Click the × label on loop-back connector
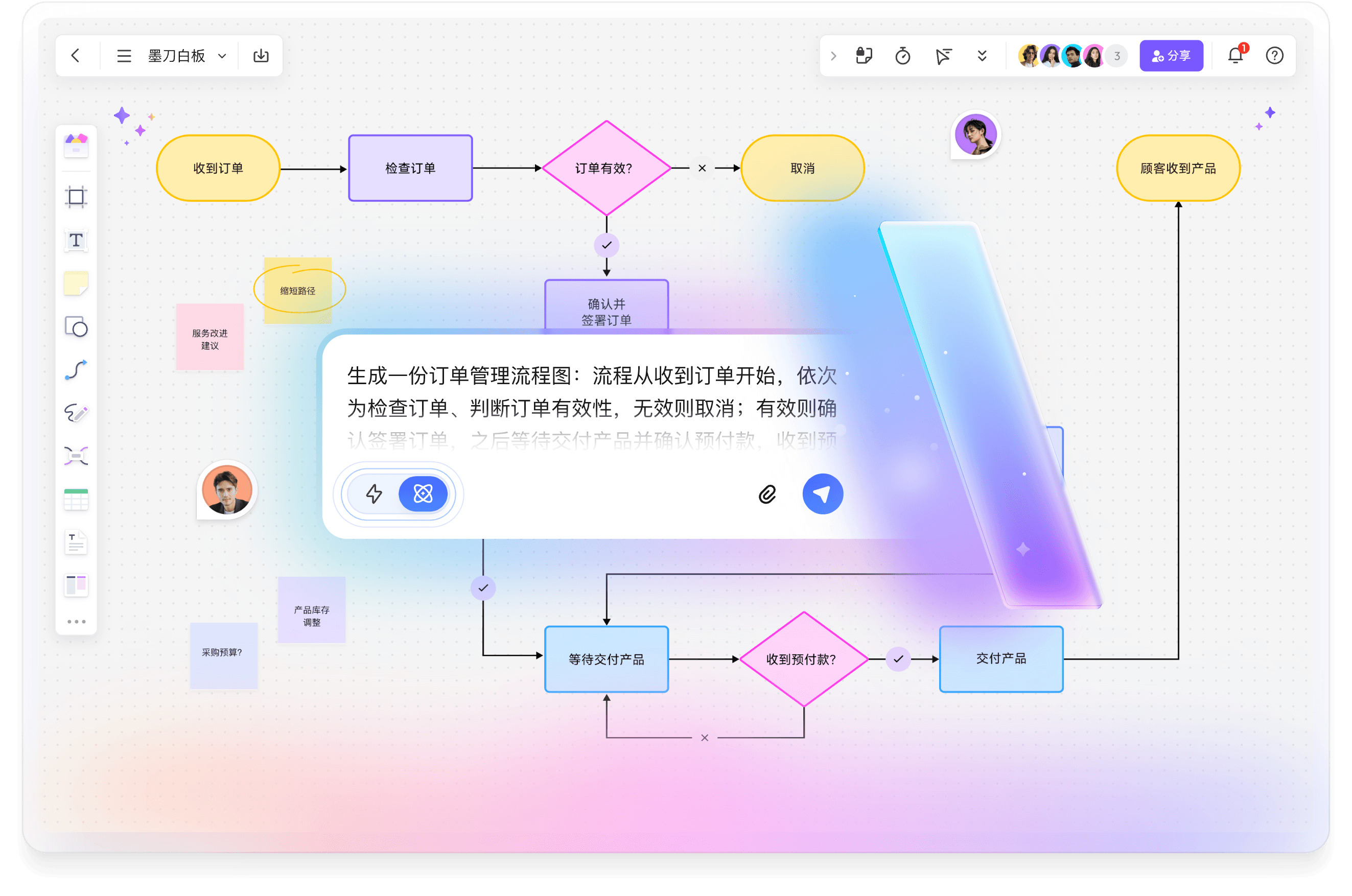The image size is (1352, 896). (705, 737)
